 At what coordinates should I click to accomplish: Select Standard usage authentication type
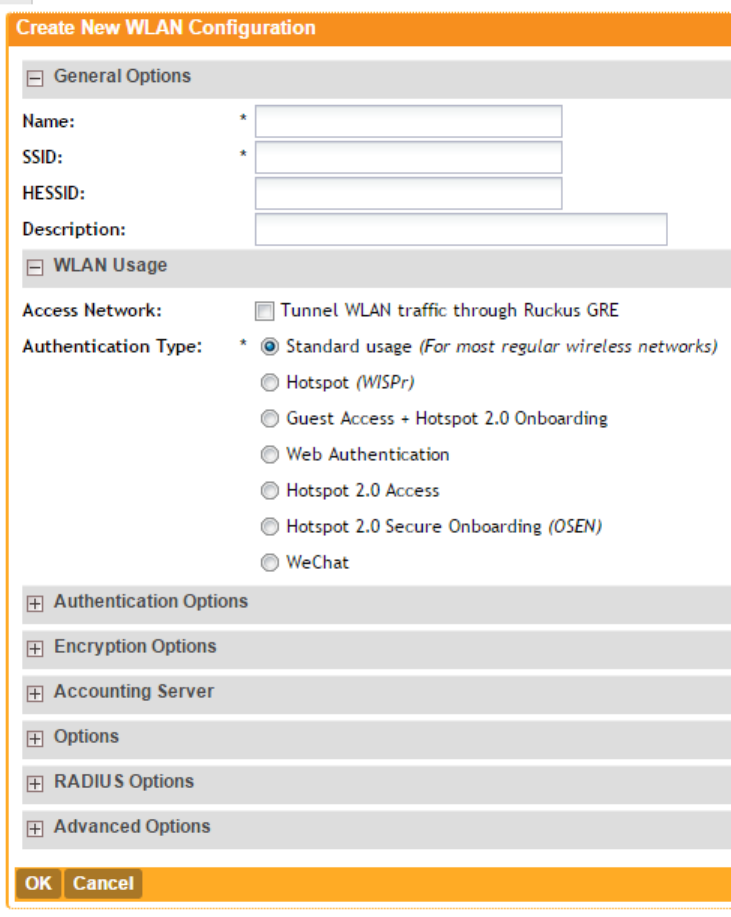click(269, 347)
